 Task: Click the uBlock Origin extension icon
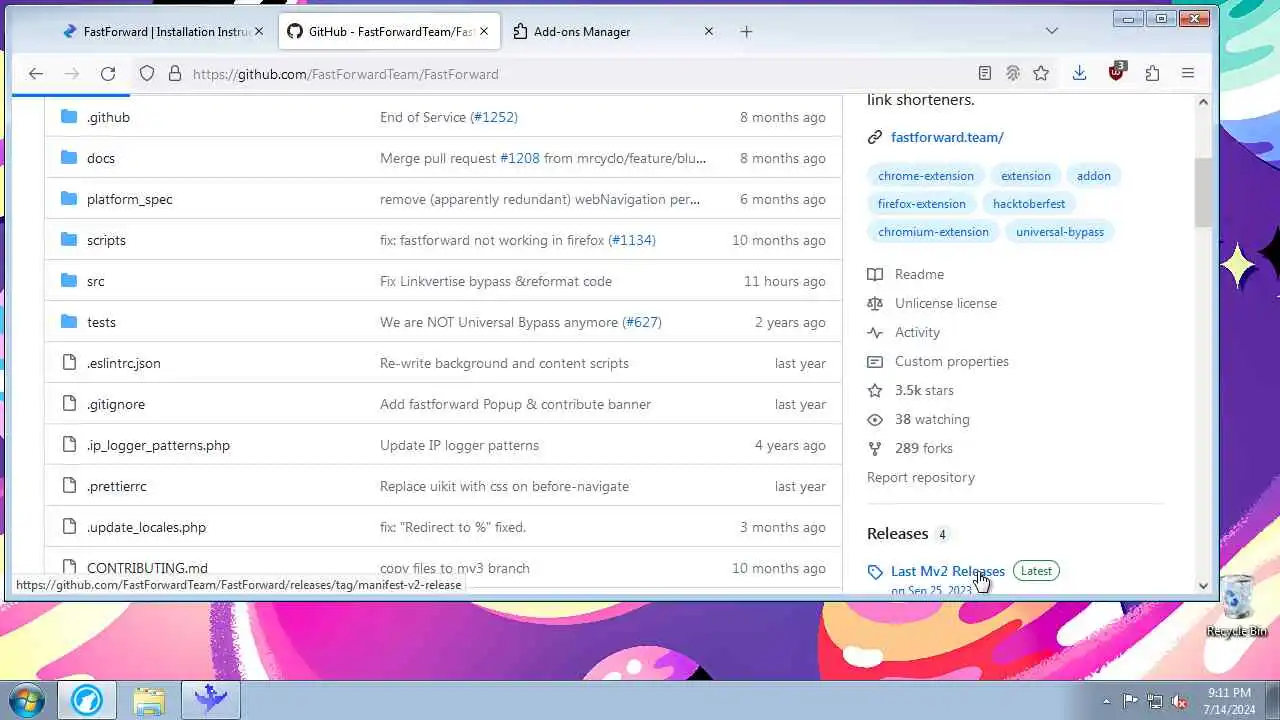pyautogui.click(x=1116, y=72)
